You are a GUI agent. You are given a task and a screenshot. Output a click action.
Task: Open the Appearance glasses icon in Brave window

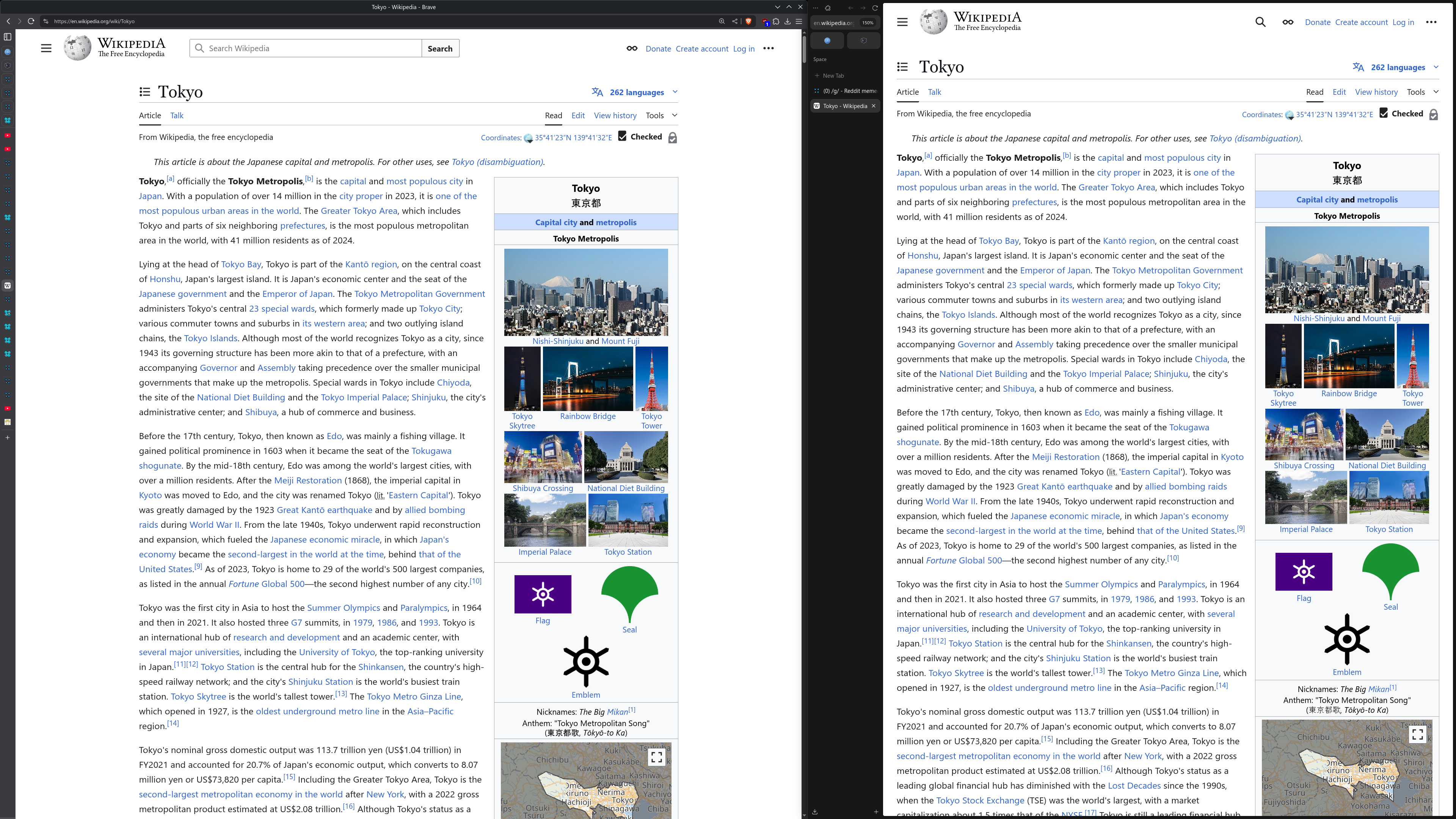click(632, 49)
